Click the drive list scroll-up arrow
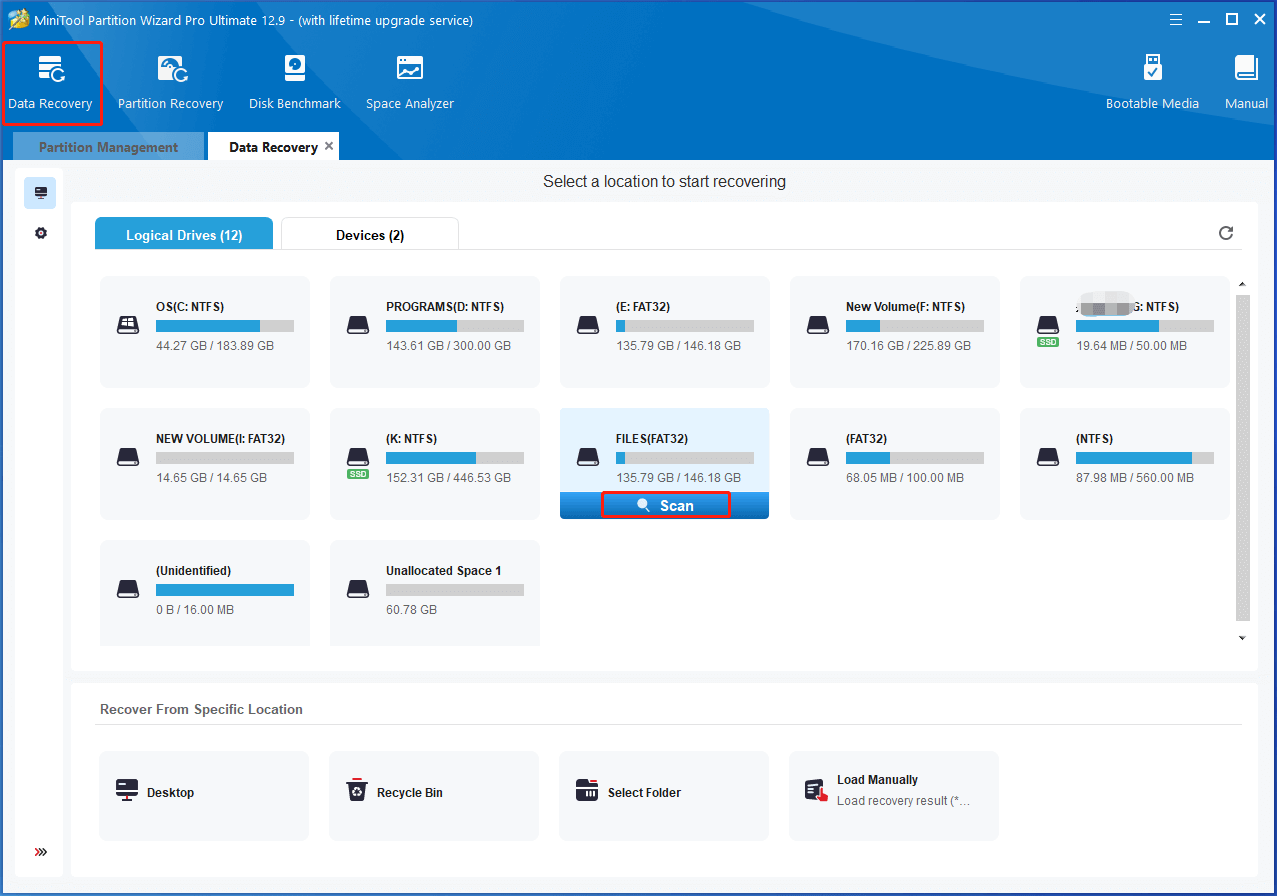The width and height of the screenshot is (1277, 896). tap(1242, 285)
